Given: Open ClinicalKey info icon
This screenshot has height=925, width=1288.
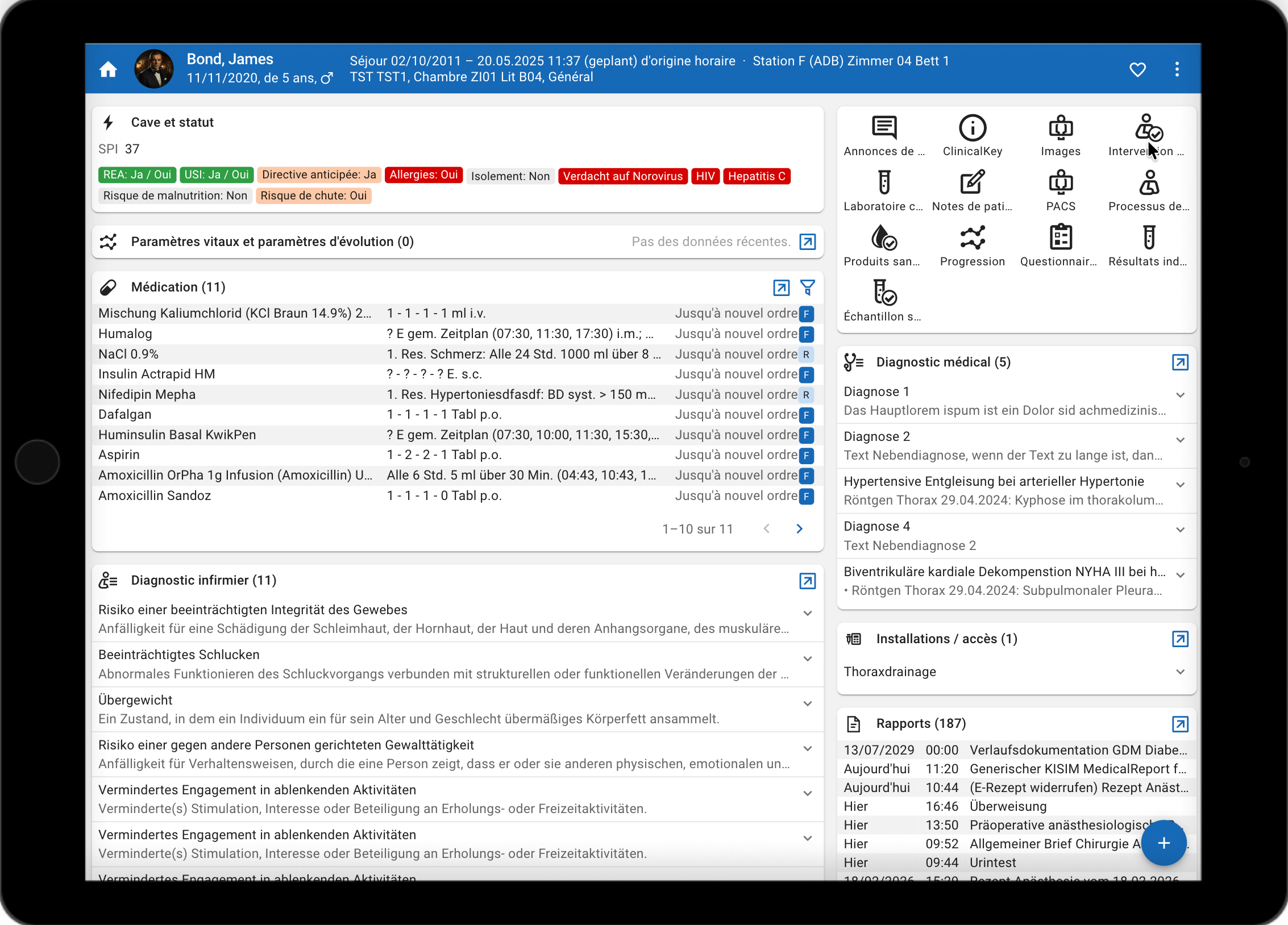Looking at the screenshot, I should tap(973, 128).
